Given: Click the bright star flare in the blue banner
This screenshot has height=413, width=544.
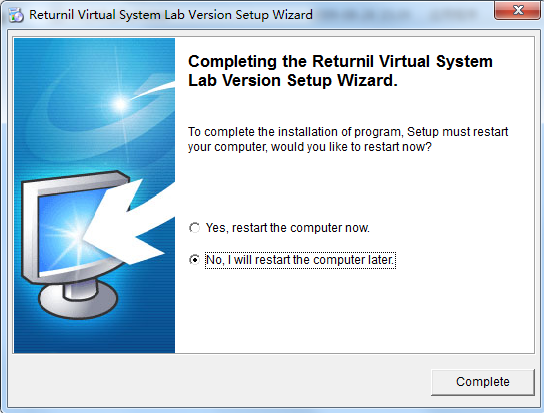Looking at the screenshot, I should tap(120, 103).
